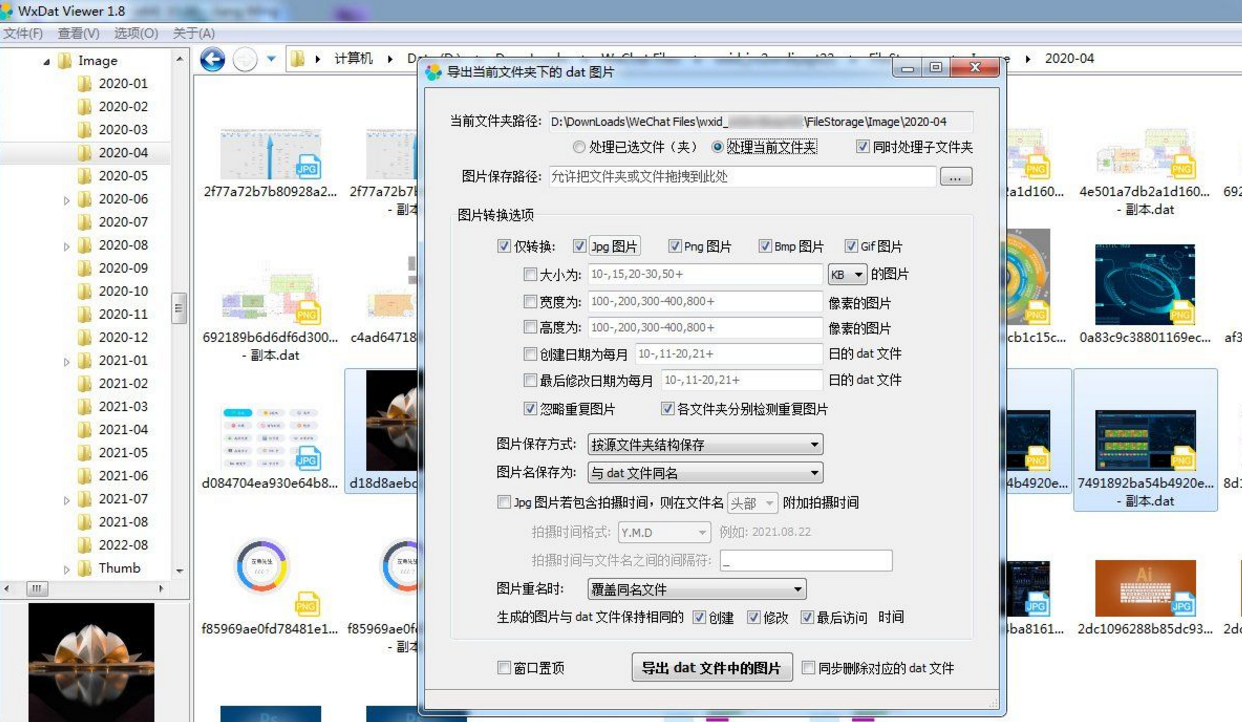Image resolution: width=1242 pixels, height=722 pixels.
Task: Open the KB size unit dropdown
Action: (847, 274)
